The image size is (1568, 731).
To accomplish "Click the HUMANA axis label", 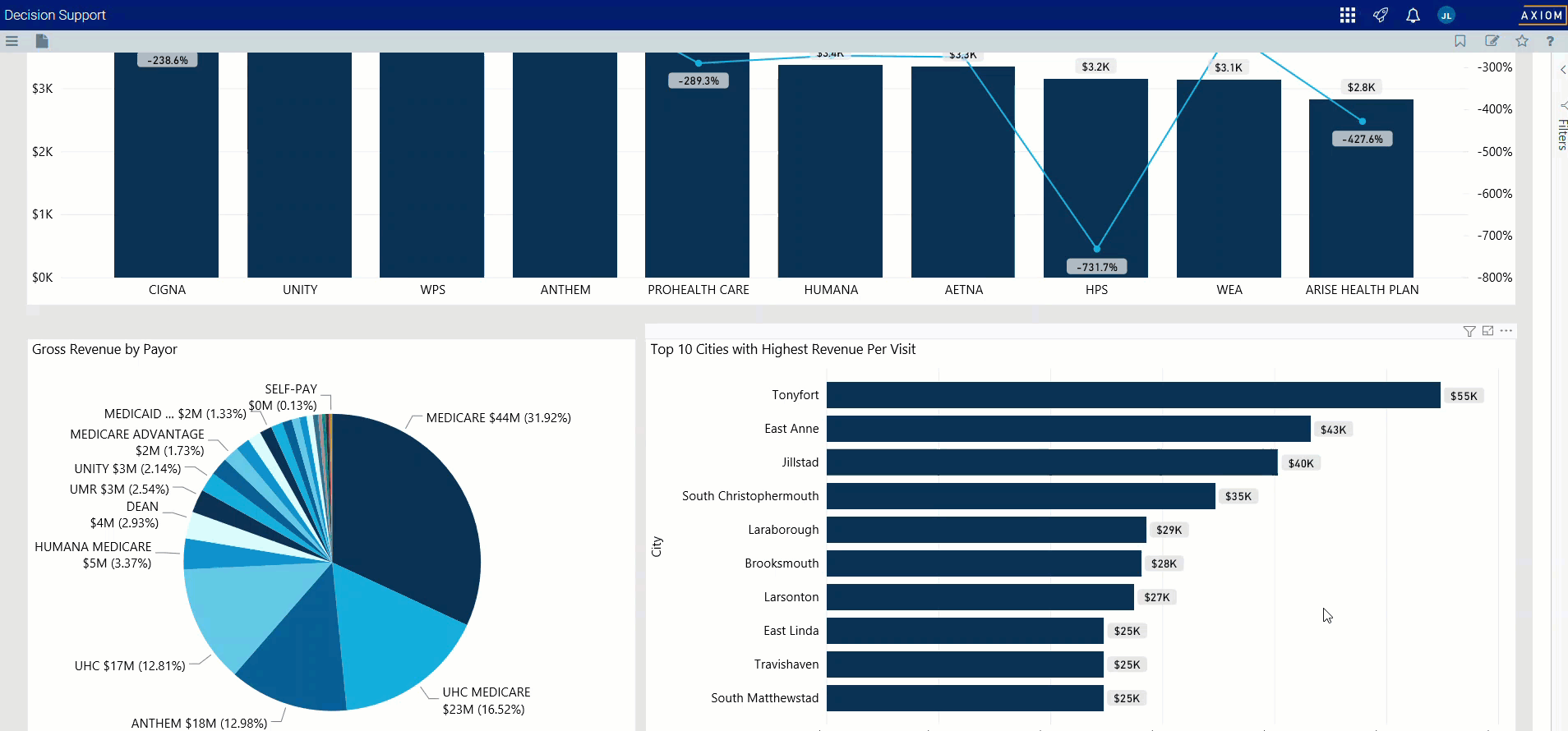I will (x=831, y=290).
